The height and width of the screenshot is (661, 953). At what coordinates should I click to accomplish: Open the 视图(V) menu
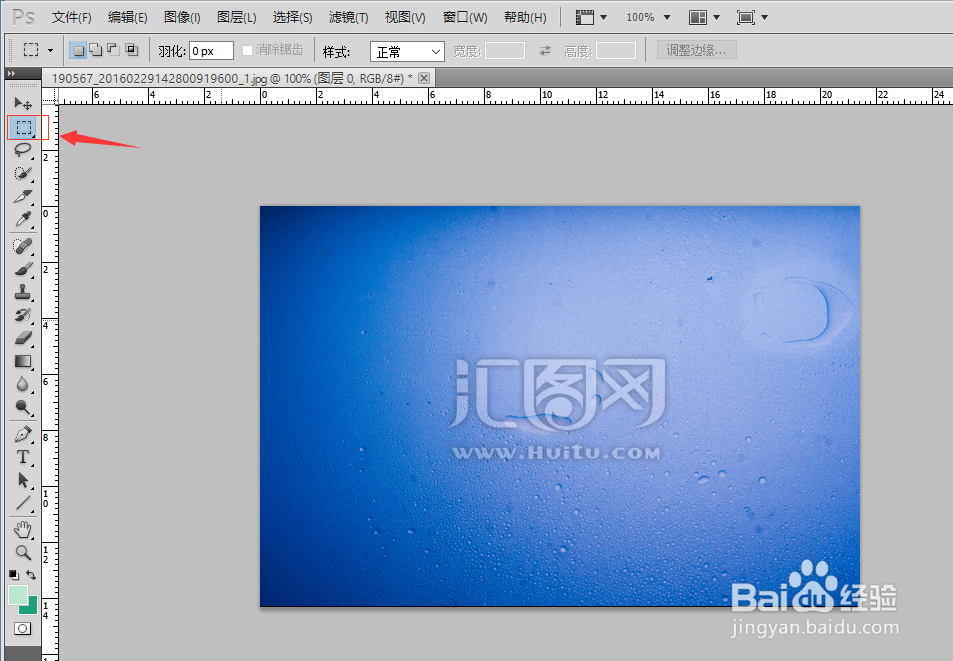(405, 17)
